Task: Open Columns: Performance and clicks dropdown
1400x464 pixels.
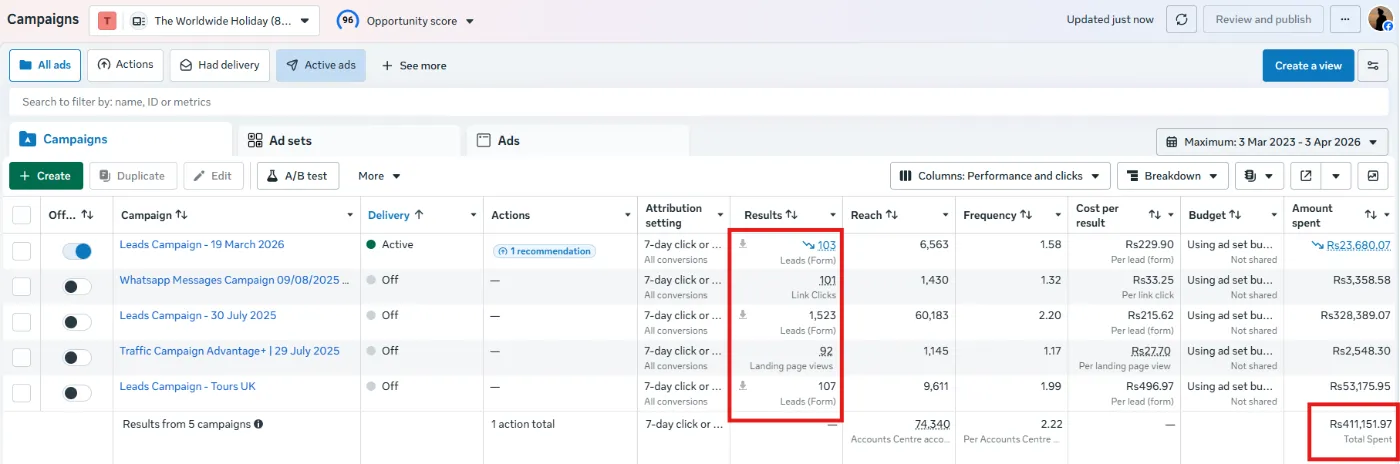Action: point(1000,175)
